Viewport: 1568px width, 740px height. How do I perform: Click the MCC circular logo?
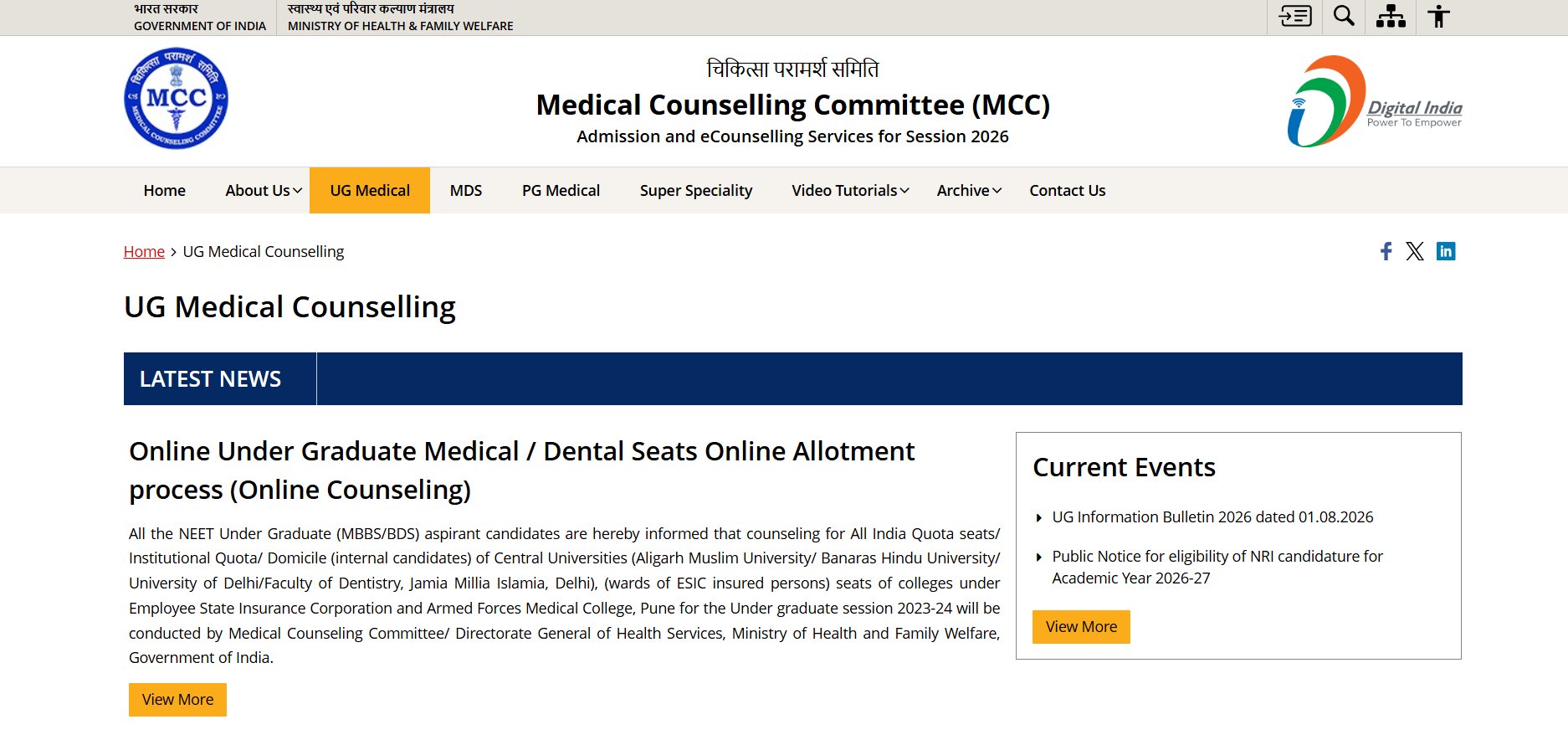click(x=176, y=99)
